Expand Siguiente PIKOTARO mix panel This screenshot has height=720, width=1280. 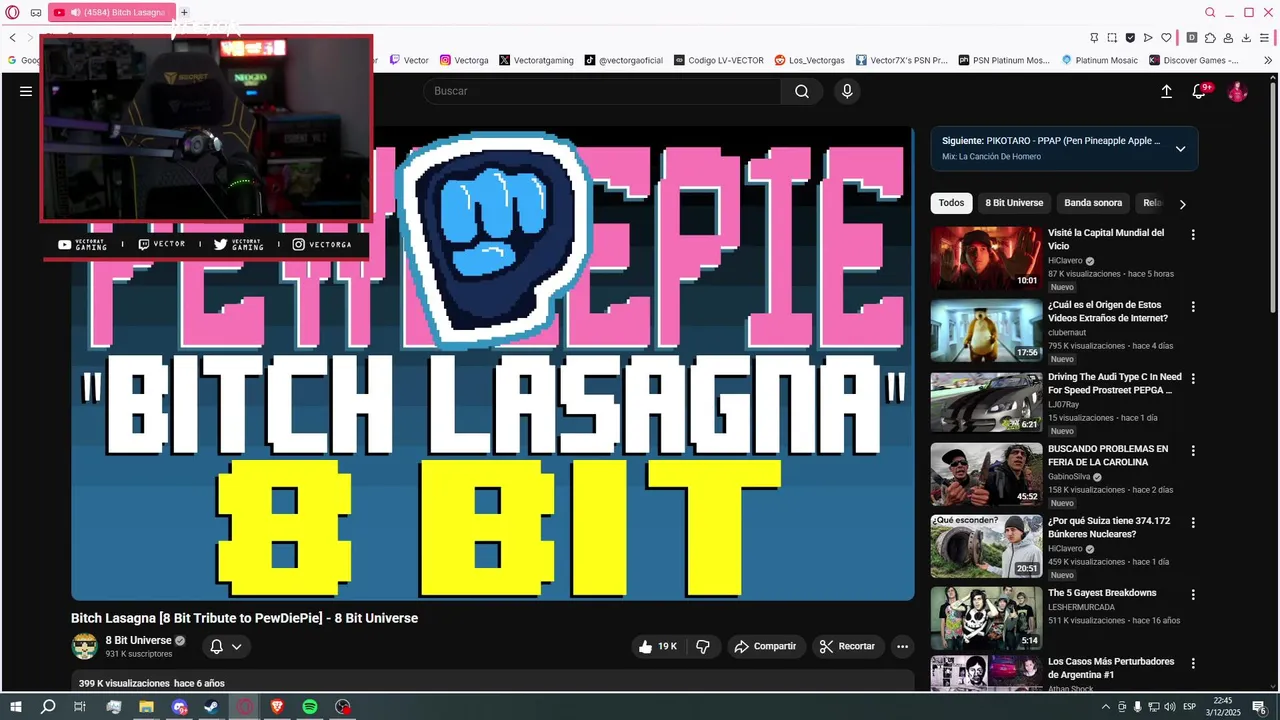pos(1180,149)
